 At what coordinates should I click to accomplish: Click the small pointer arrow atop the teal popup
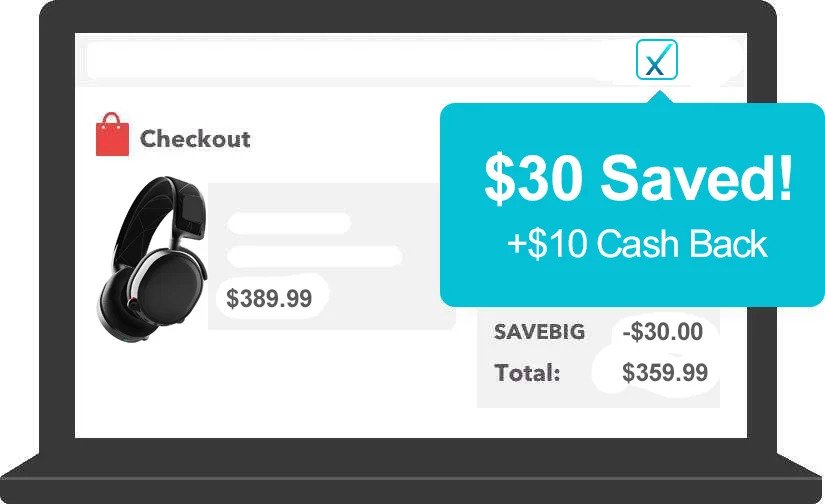(x=658, y=97)
